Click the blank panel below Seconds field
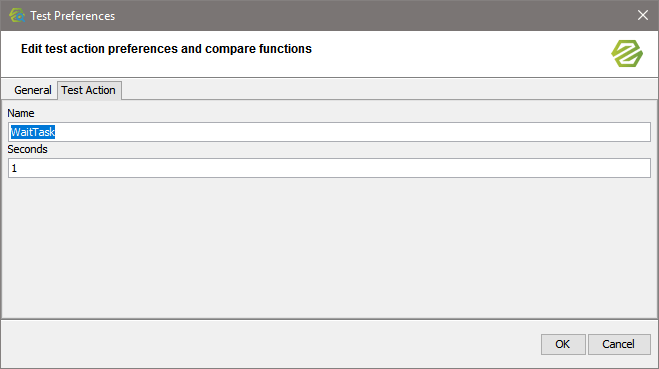The width and height of the screenshot is (659, 369). pos(329,248)
